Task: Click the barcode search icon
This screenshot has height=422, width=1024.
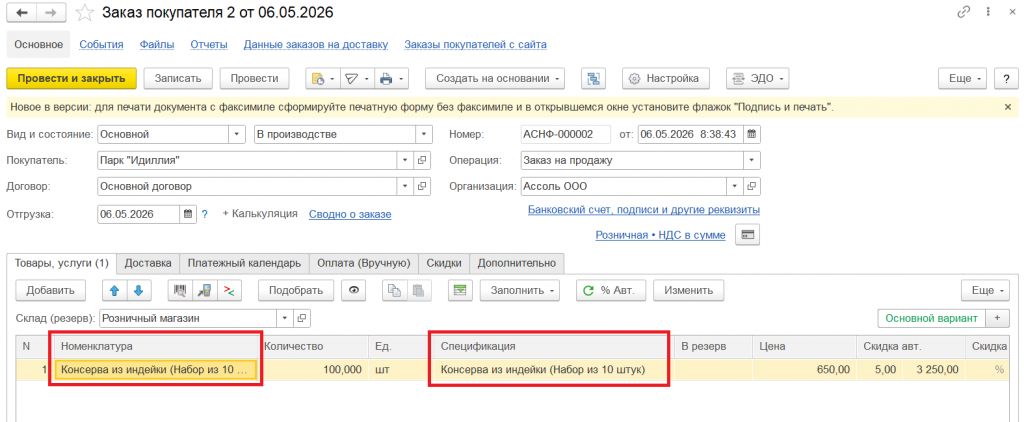Action: [x=180, y=291]
